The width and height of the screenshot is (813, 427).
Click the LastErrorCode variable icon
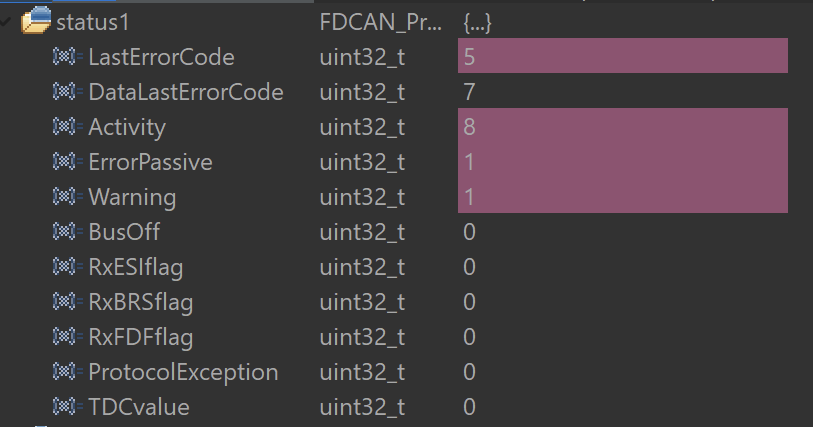65,57
